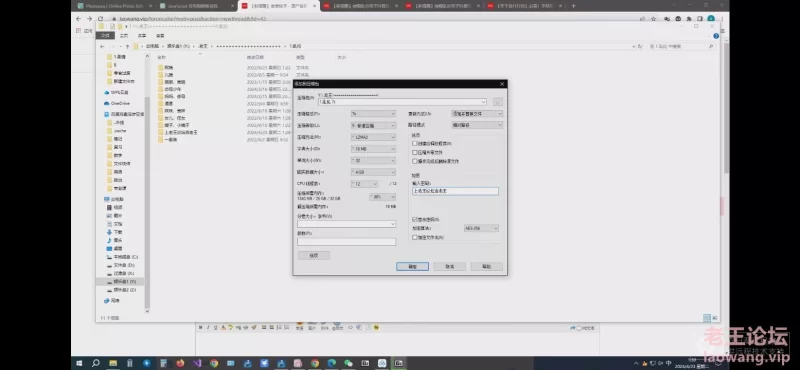Insert code tag in forum editor toolbar
This screenshot has width=800, height=370.
click(351, 328)
